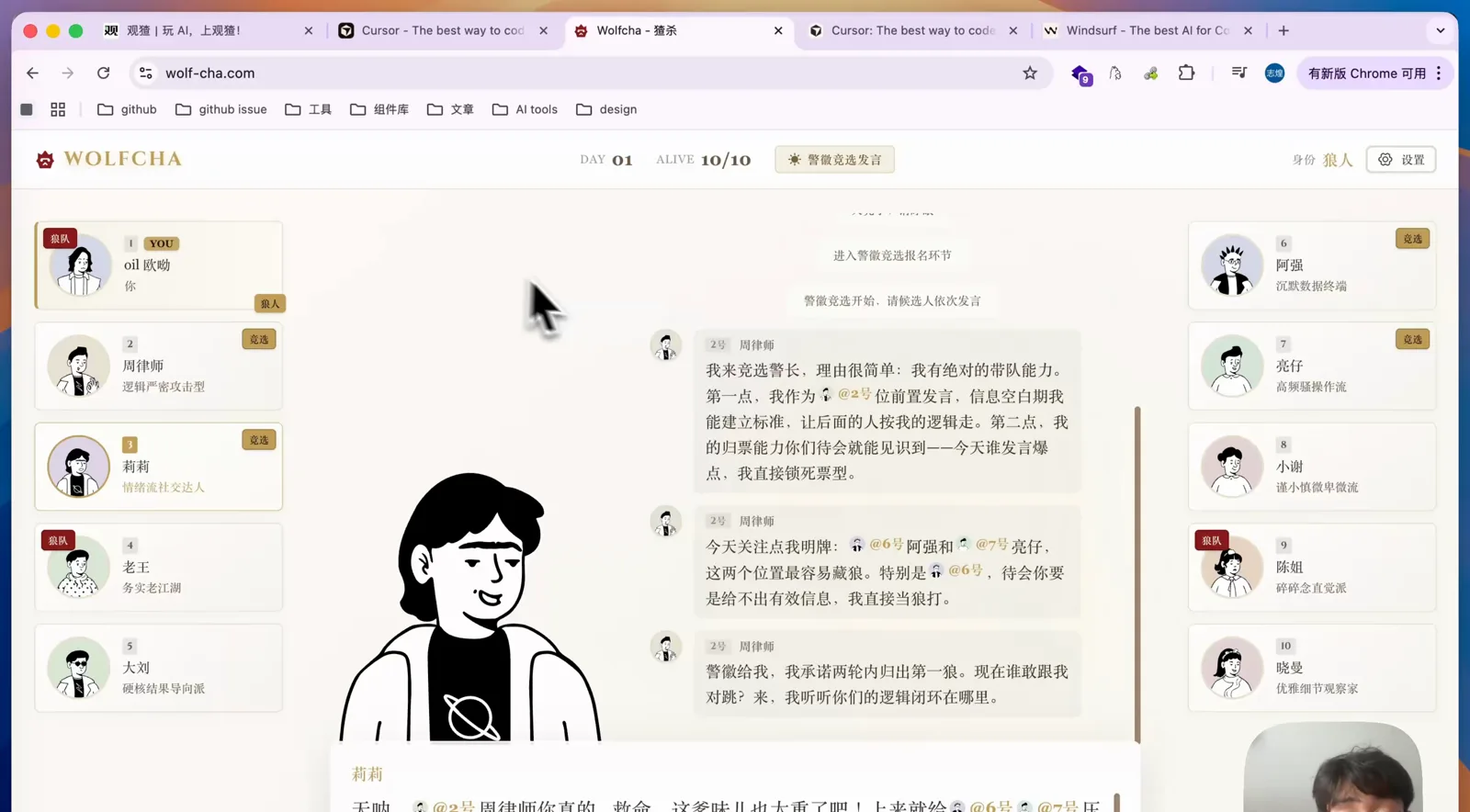1470x812 pixels.
Task: Select player 5 大刘 avatar
Action: click(78, 668)
